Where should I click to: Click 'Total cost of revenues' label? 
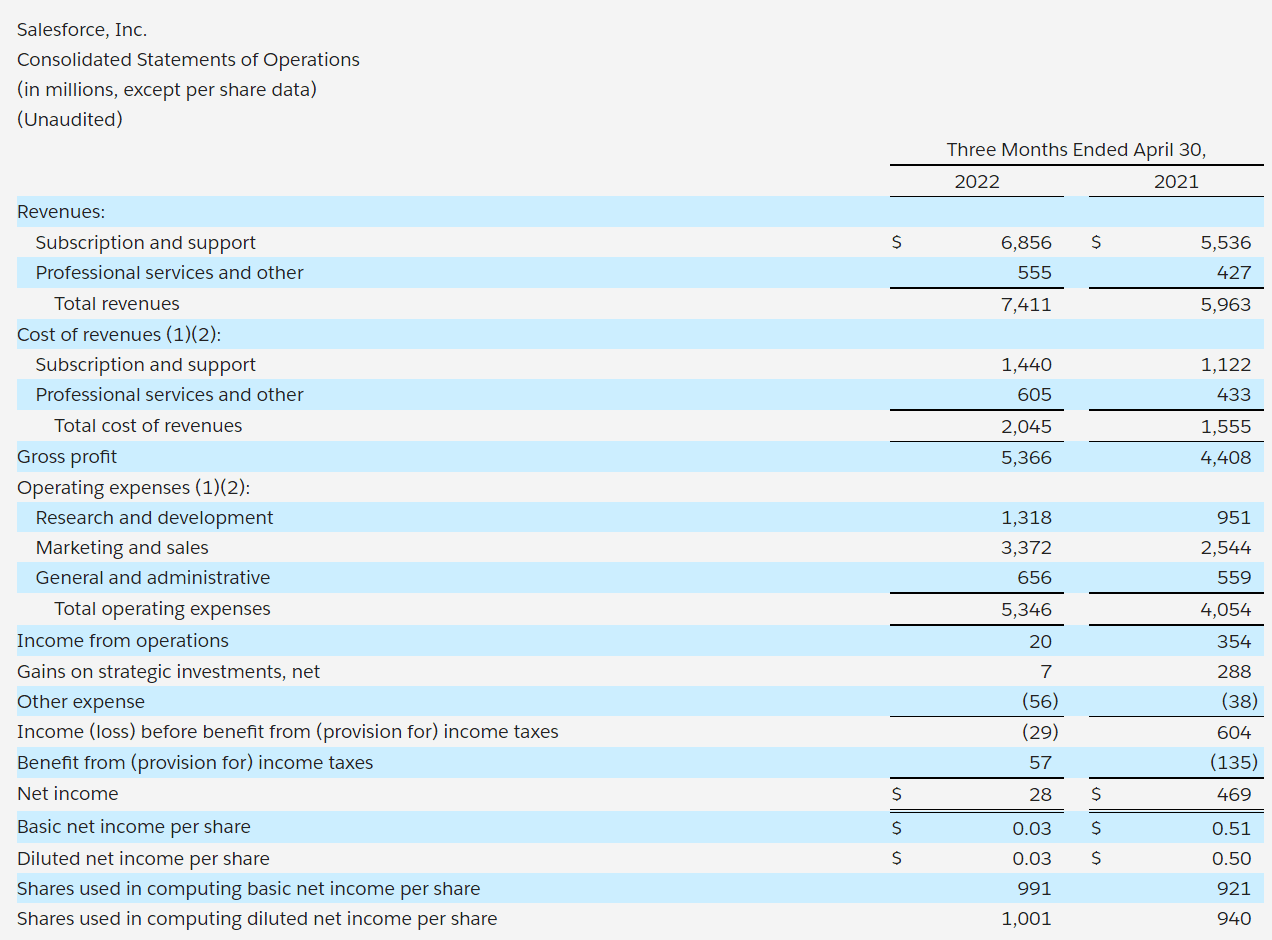(148, 426)
